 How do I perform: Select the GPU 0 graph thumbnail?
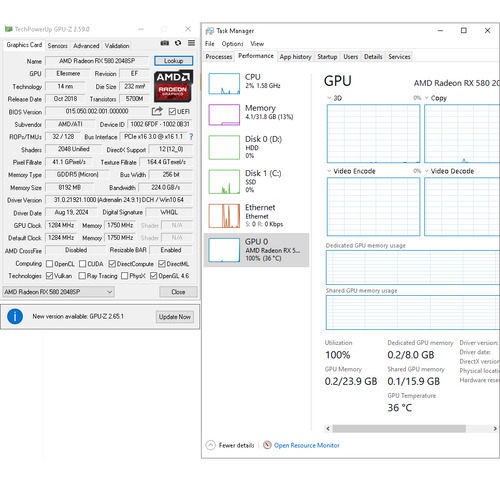(x=224, y=250)
